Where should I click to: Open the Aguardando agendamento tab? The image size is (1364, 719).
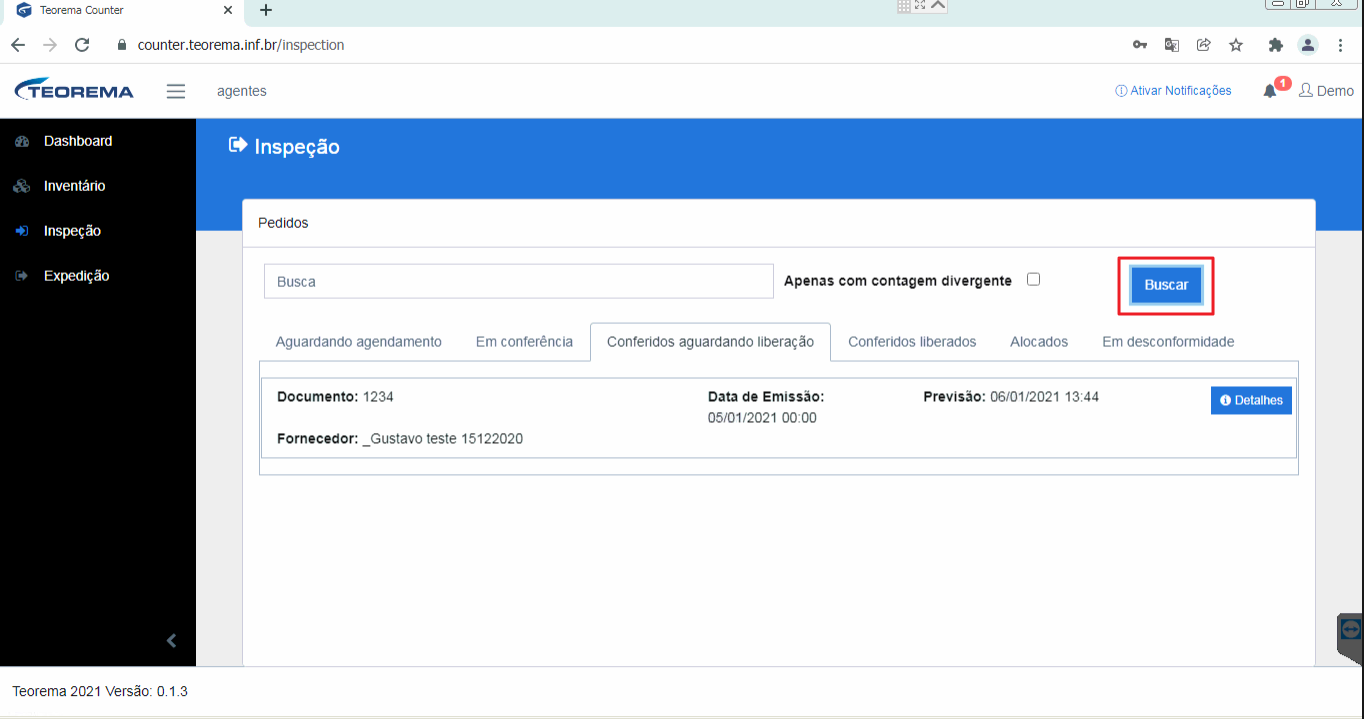(x=359, y=342)
